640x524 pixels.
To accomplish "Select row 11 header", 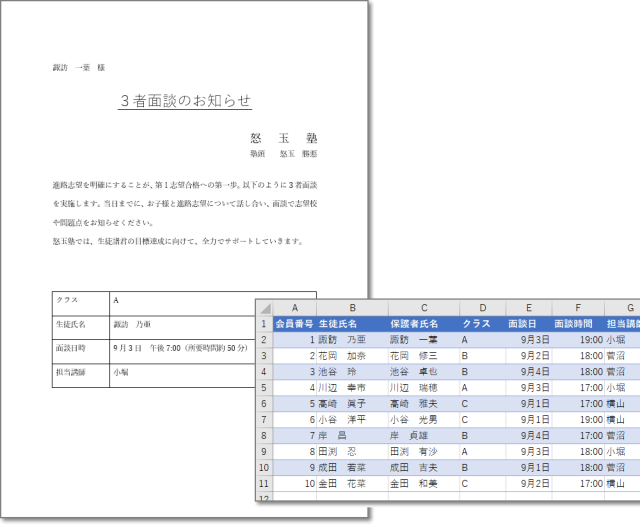I will click(x=265, y=483).
